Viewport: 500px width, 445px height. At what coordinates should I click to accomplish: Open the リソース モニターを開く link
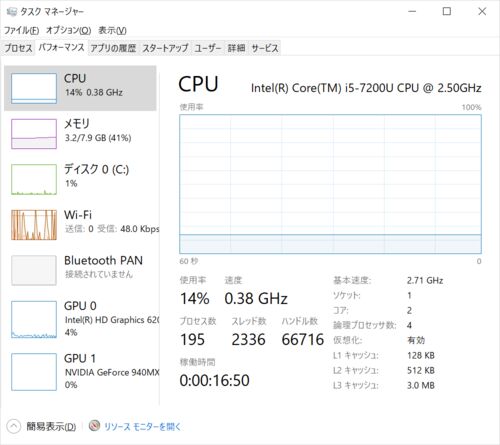pyautogui.click(x=142, y=426)
